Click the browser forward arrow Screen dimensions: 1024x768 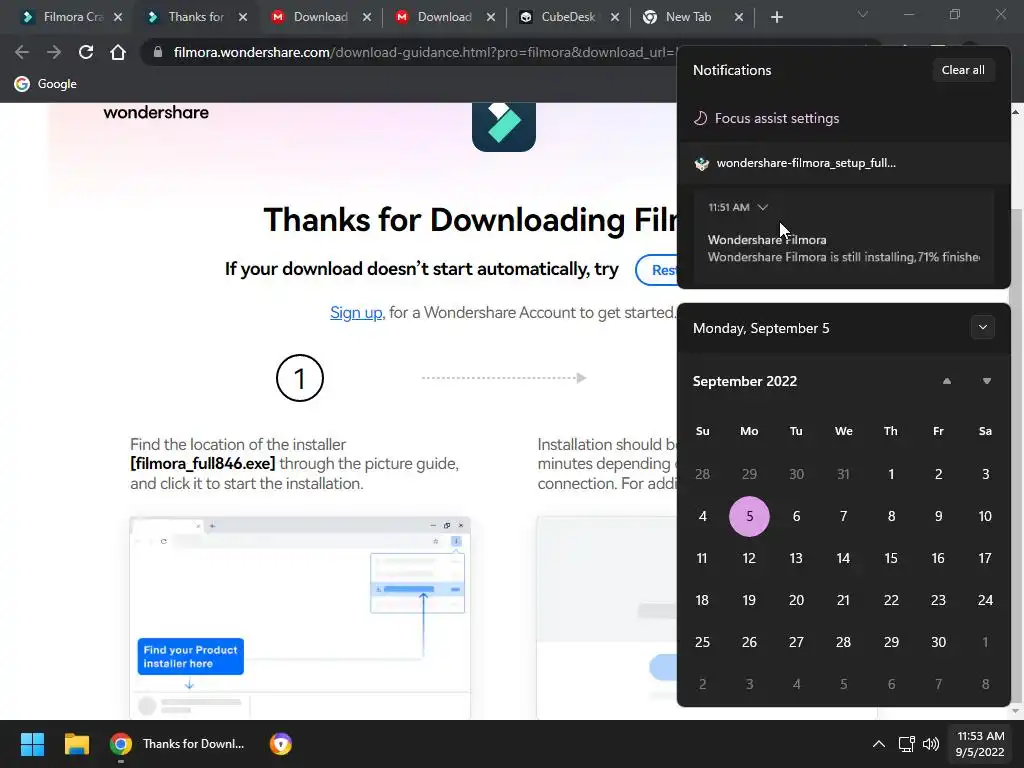54,52
